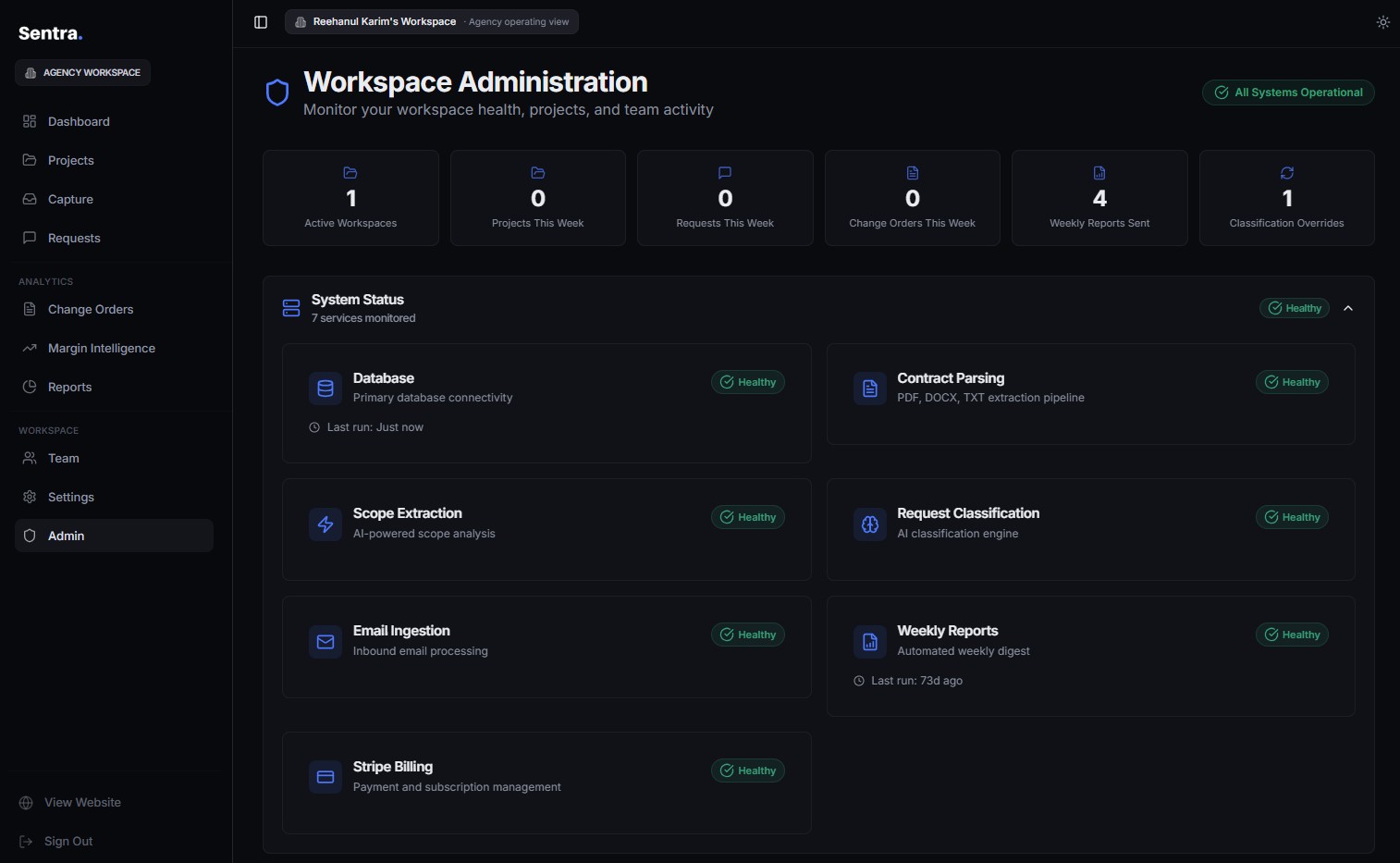Click the Team people icon
The width and height of the screenshot is (1400, 863).
point(30,458)
